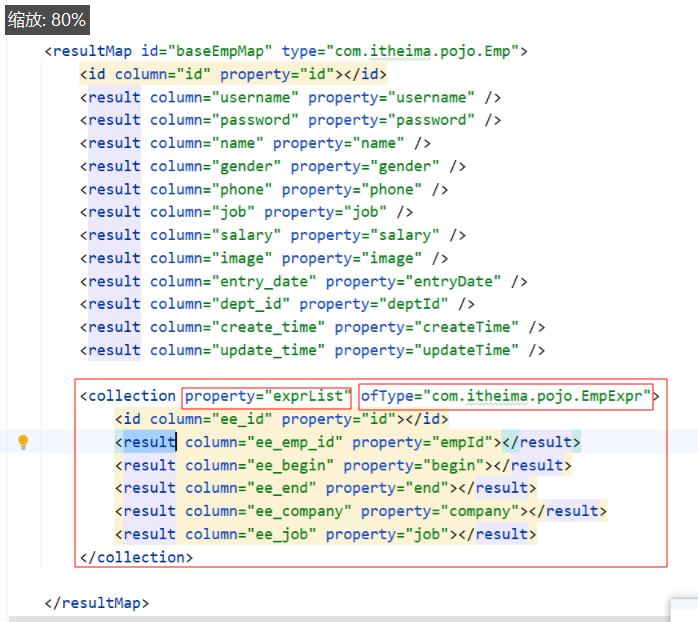698x622 pixels.
Task: Click the word collection in opening tag
Action: (132, 396)
